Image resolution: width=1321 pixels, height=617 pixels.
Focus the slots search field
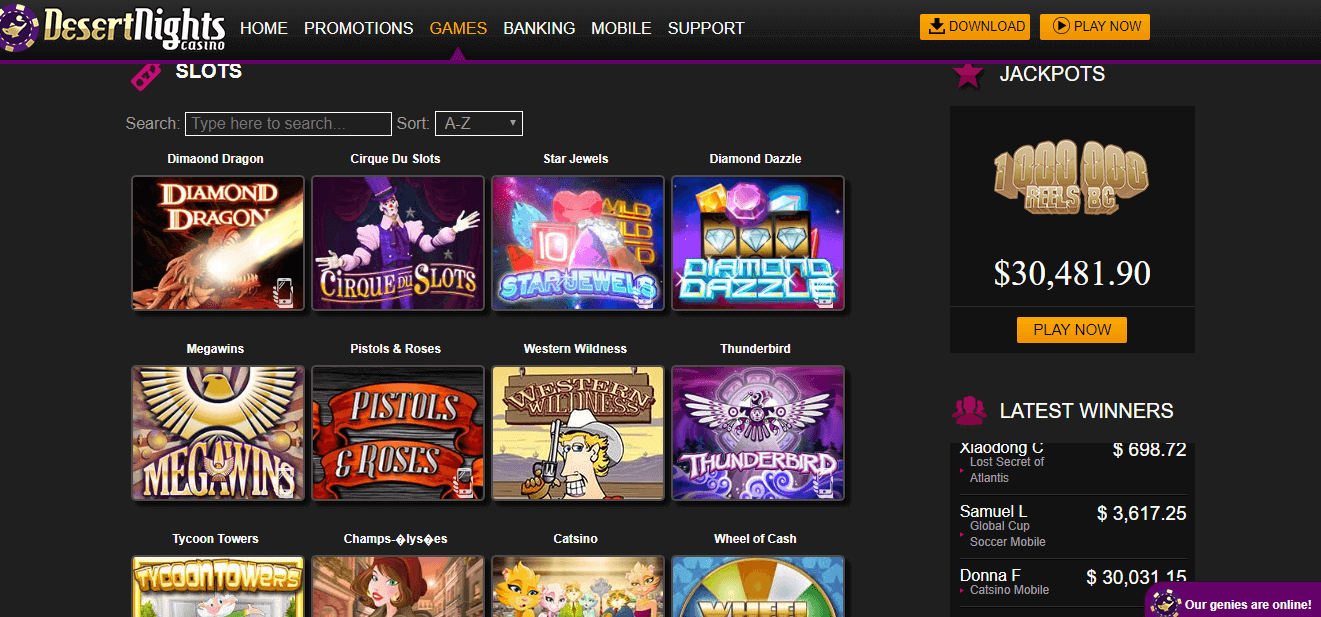click(288, 124)
